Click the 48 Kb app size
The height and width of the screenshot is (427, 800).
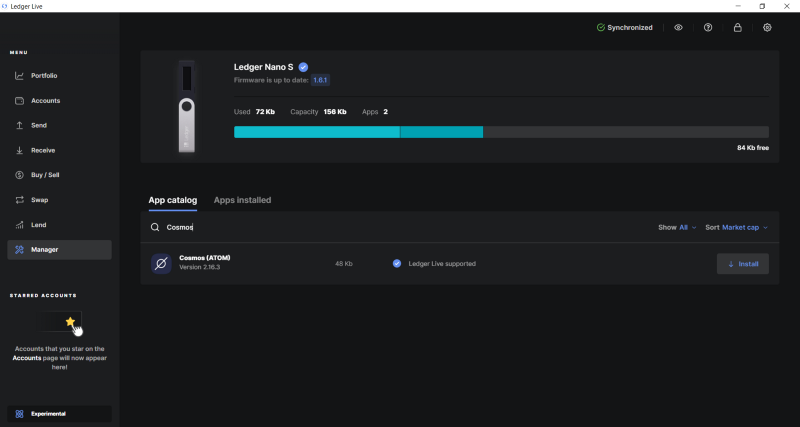pyautogui.click(x=344, y=264)
